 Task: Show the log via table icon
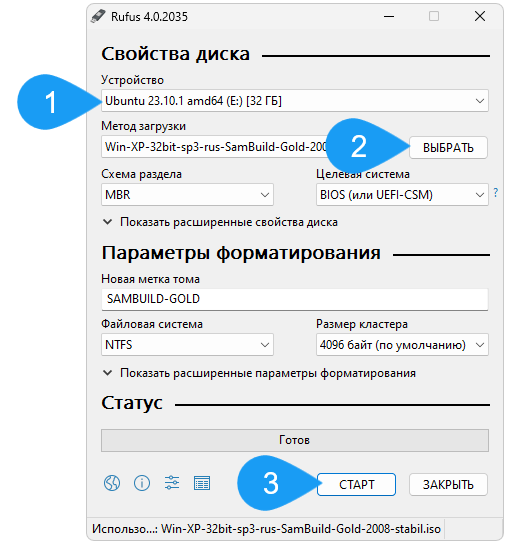pyautogui.click(x=202, y=483)
